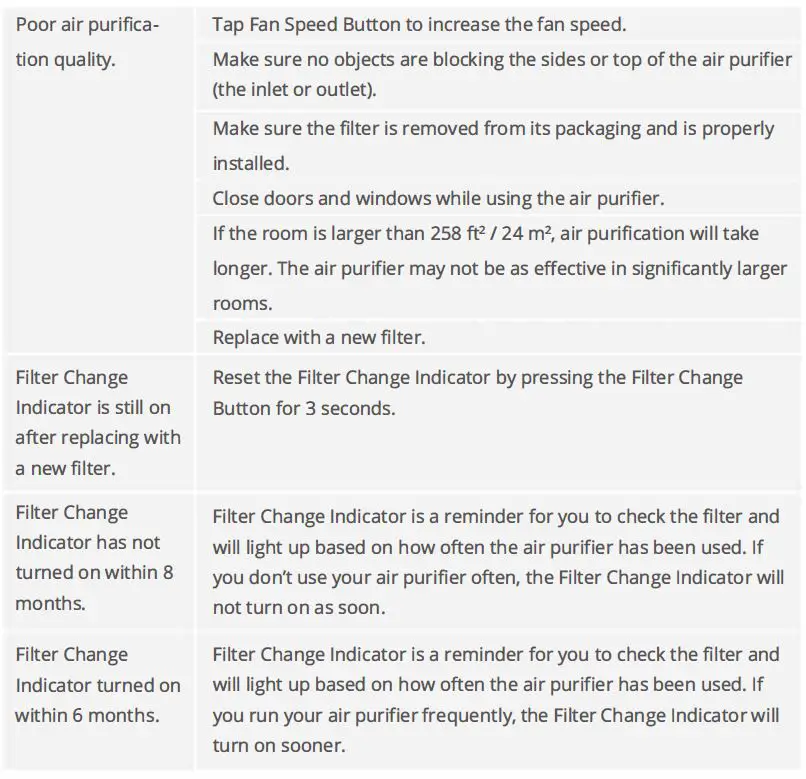806x779 pixels.
Task: Click '(the inlet or outlet)' parenthetical text
Action: (294, 90)
